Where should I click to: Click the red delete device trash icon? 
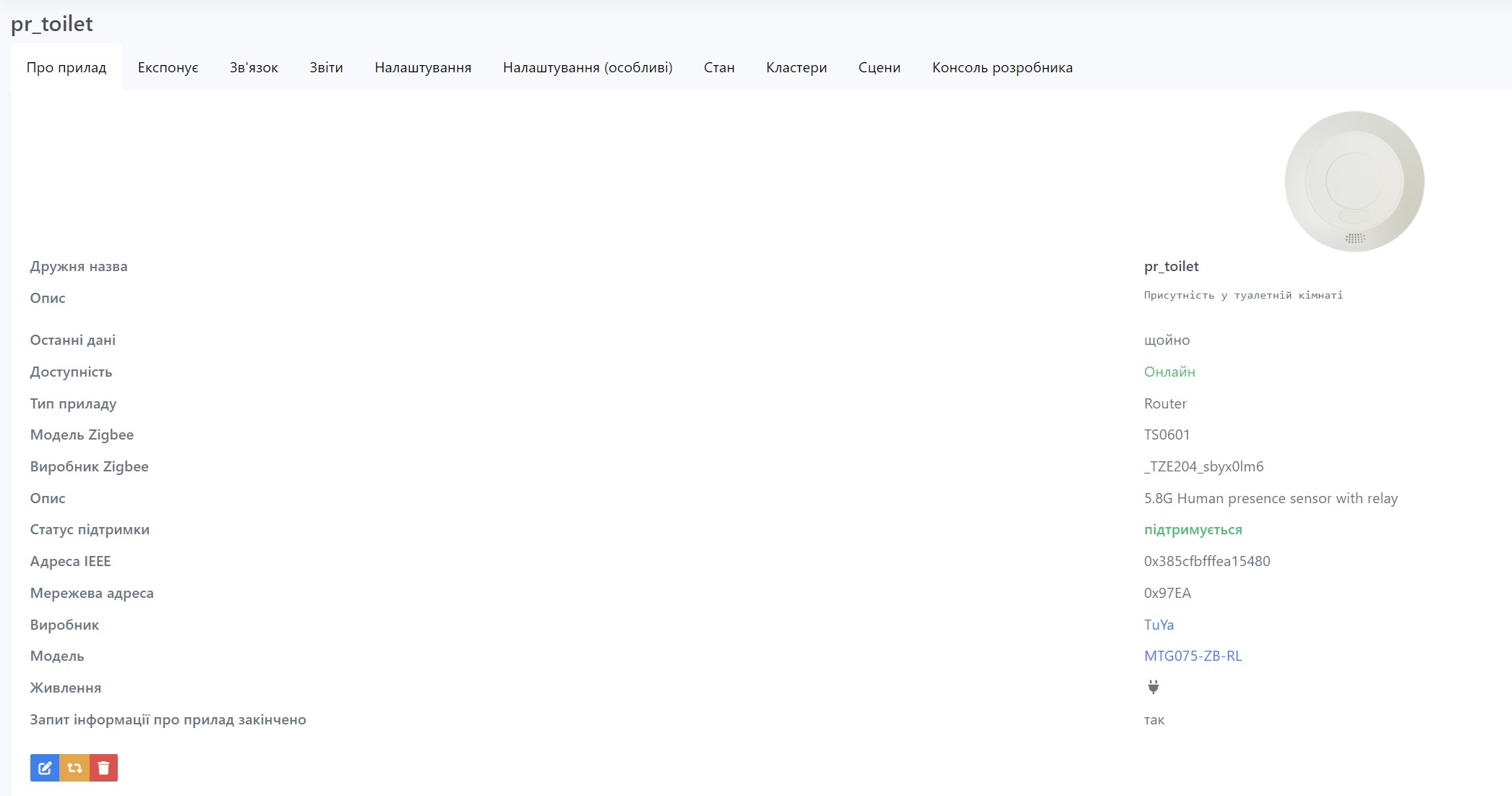coord(103,768)
